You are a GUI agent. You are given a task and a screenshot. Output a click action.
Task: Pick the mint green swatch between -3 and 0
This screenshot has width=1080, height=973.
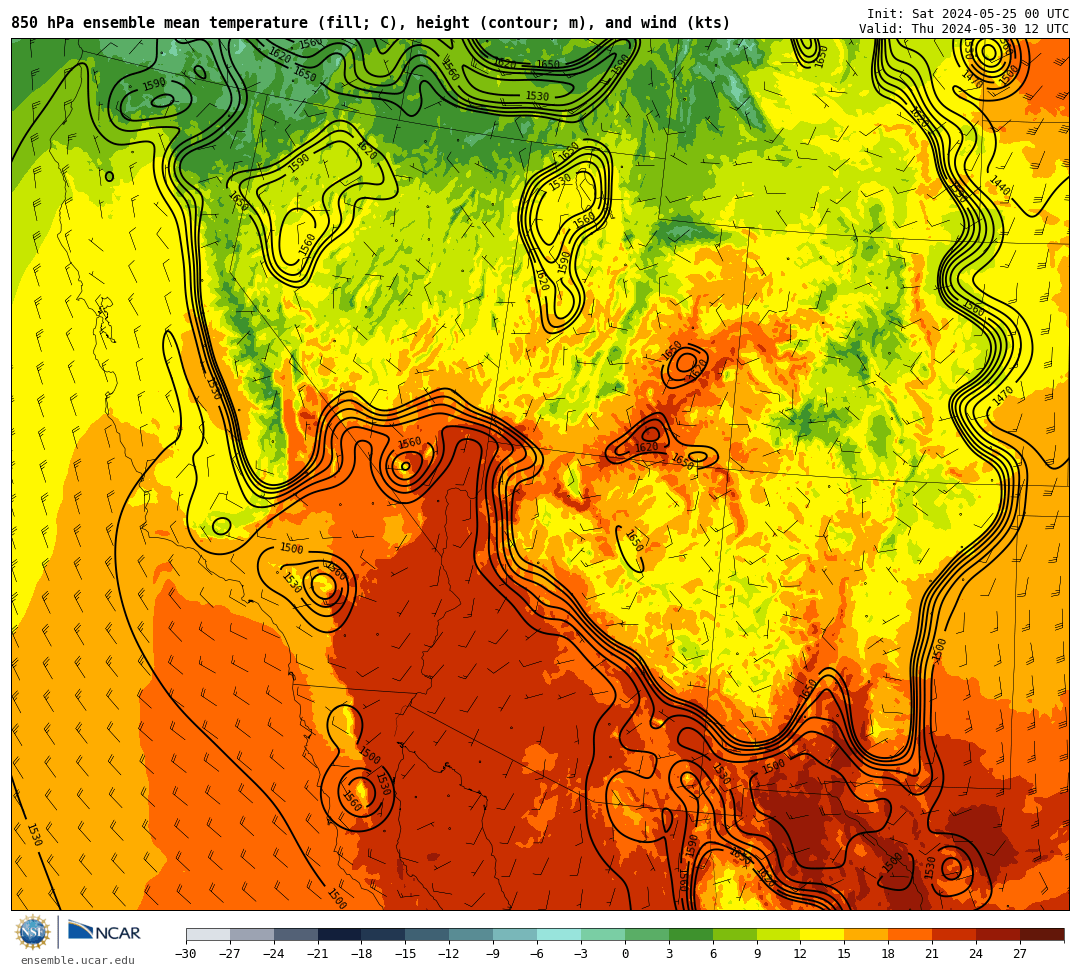coord(603,934)
